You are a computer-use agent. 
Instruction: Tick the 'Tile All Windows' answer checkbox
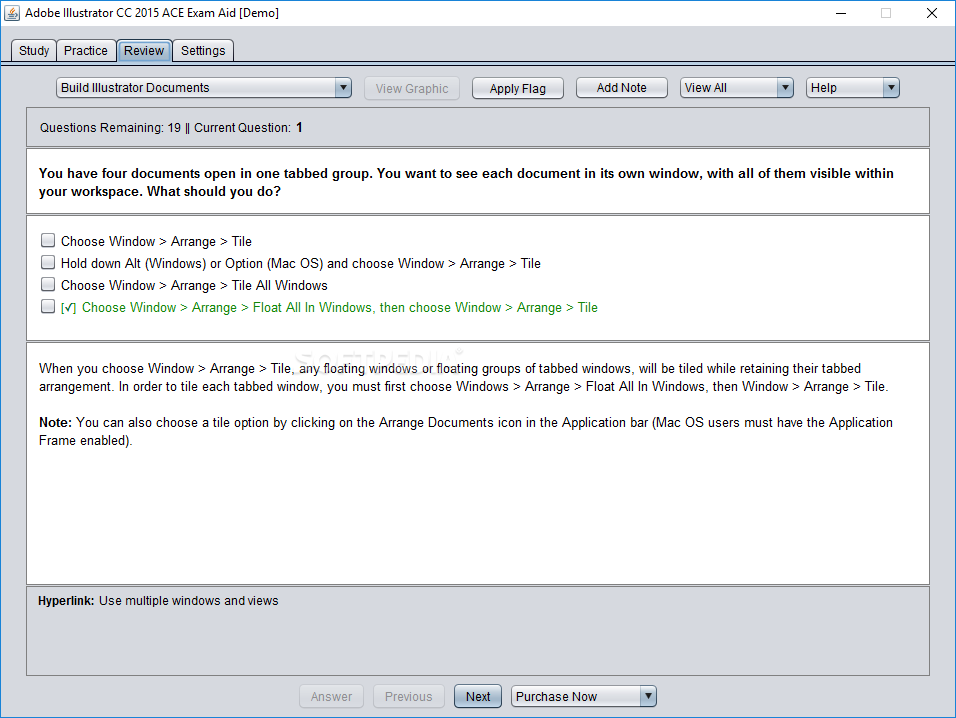point(48,284)
